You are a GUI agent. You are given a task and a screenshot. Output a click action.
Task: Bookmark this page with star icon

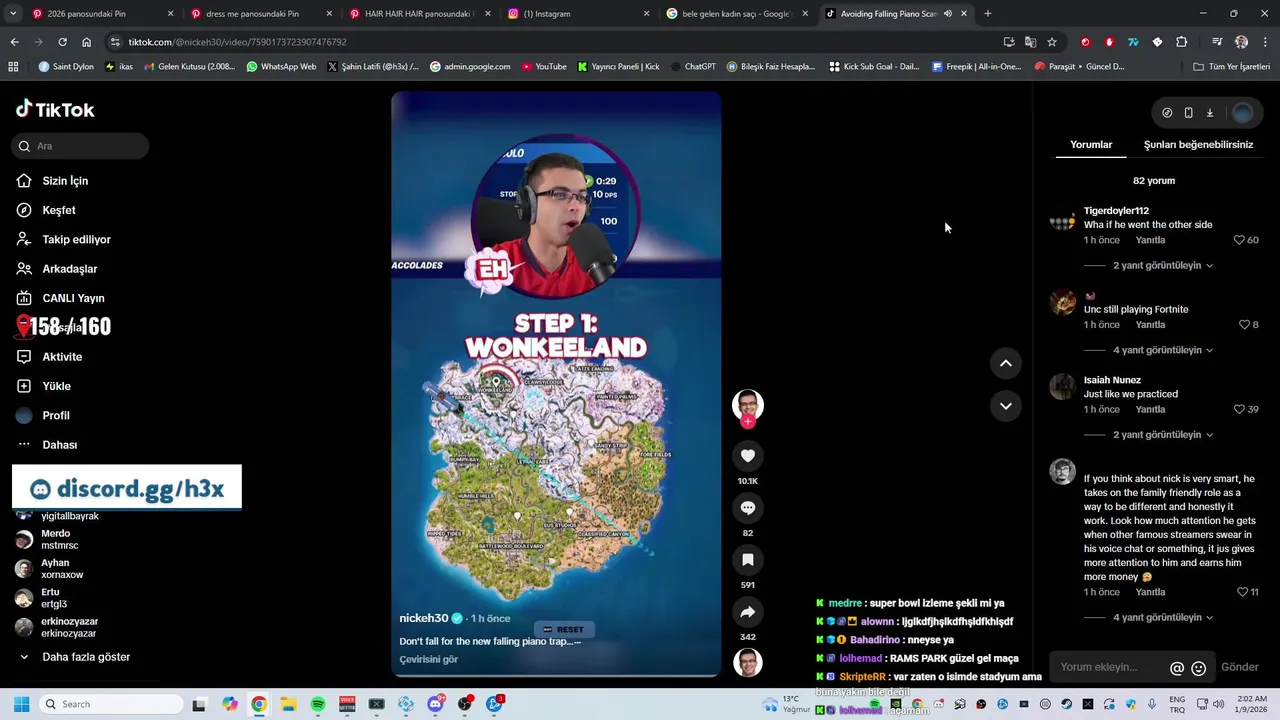1052,42
